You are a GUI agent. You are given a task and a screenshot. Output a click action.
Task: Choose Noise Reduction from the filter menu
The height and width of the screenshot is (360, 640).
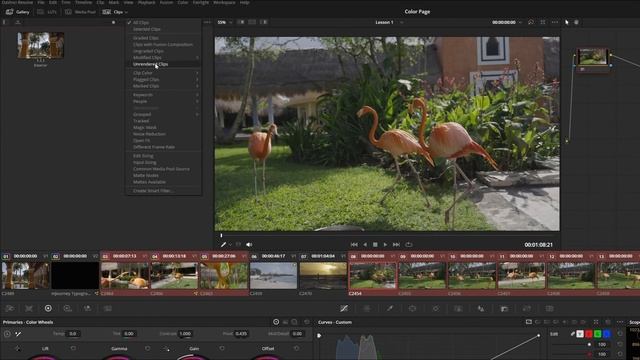pyautogui.click(x=163, y=134)
